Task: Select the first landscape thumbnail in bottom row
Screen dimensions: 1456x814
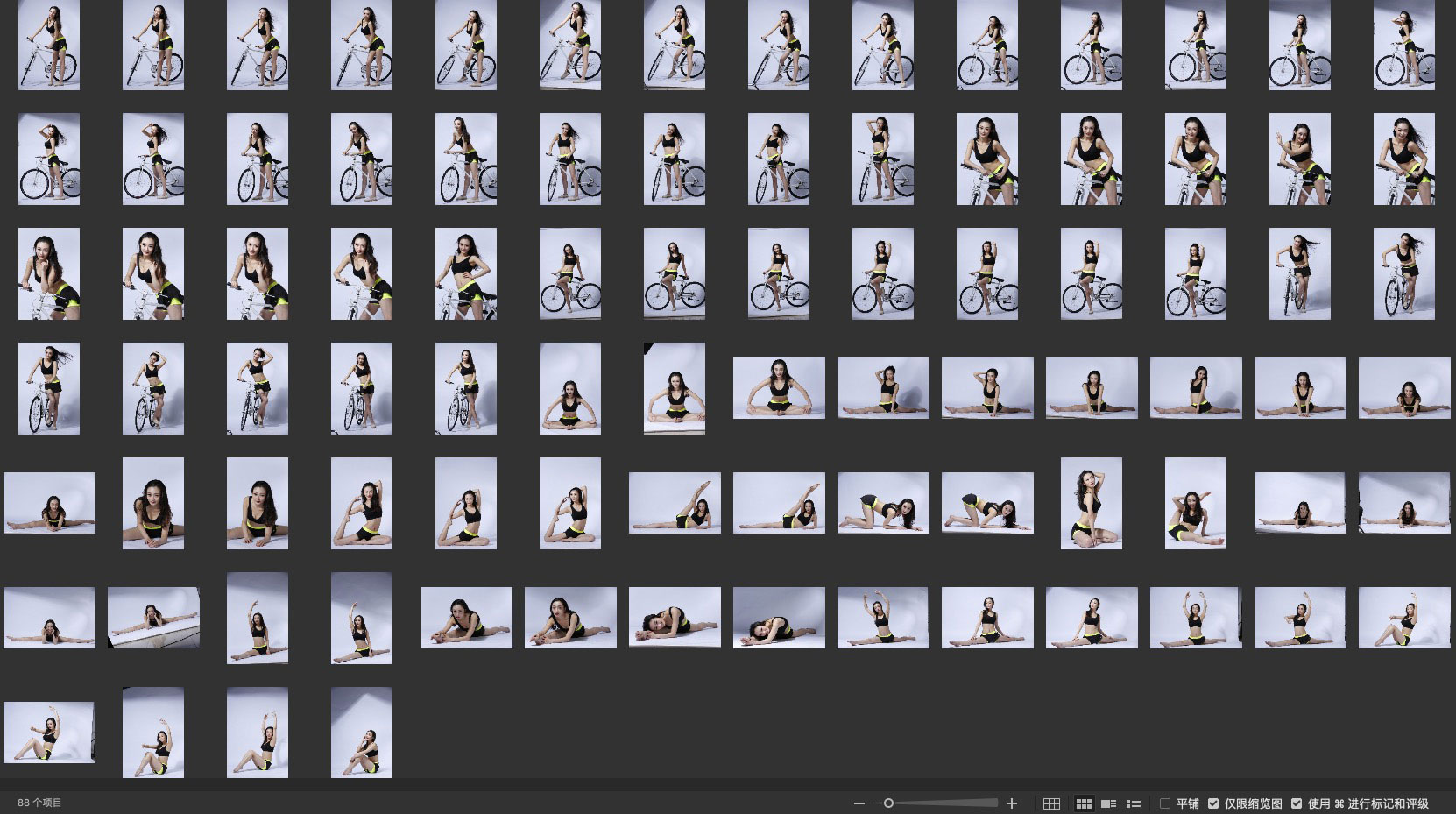Action: (49, 732)
